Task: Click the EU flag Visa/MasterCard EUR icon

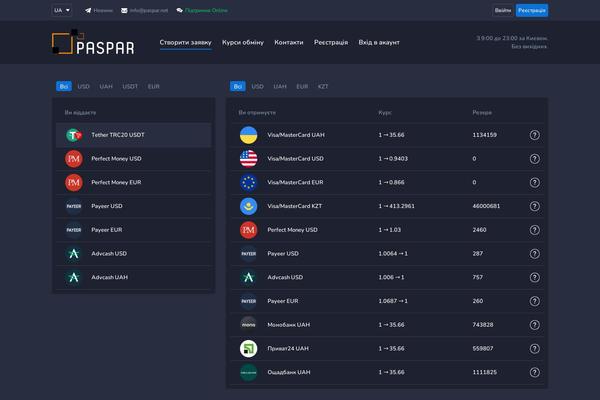Action: click(x=248, y=183)
